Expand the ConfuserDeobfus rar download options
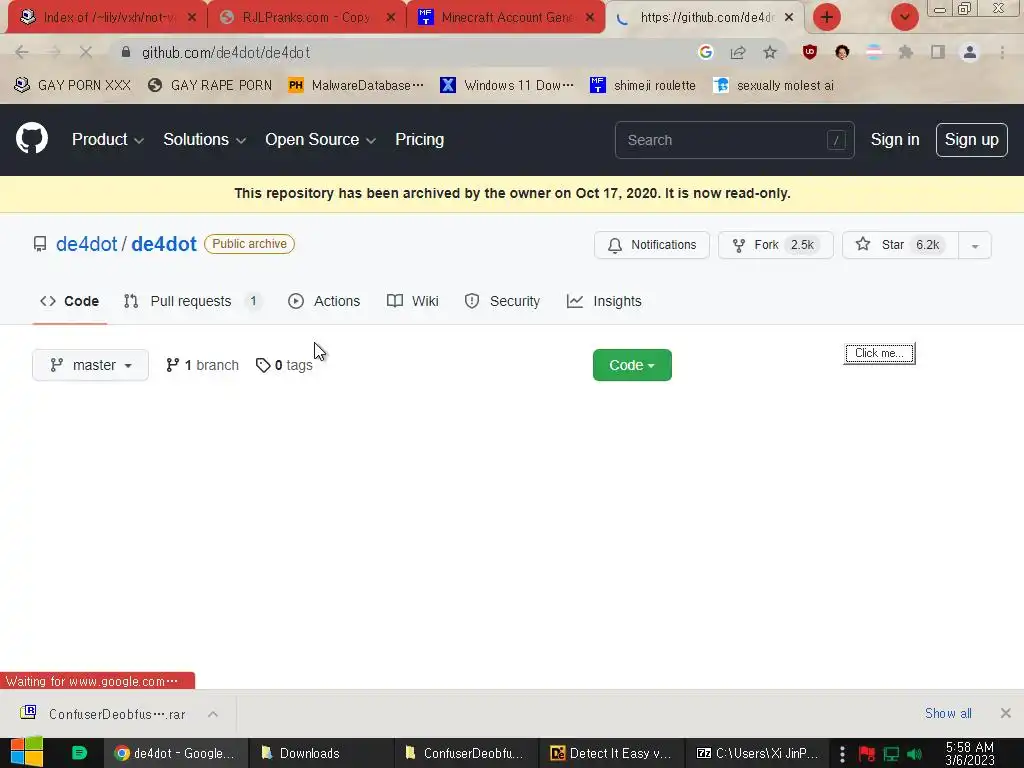The height and width of the screenshot is (768, 1024). coord(213,714)
